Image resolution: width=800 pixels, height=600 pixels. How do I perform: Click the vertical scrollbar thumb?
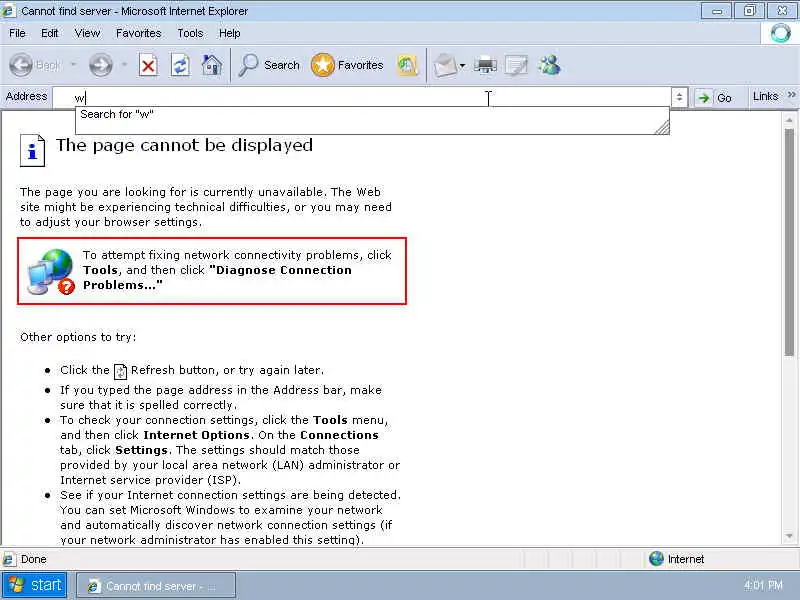789,242
